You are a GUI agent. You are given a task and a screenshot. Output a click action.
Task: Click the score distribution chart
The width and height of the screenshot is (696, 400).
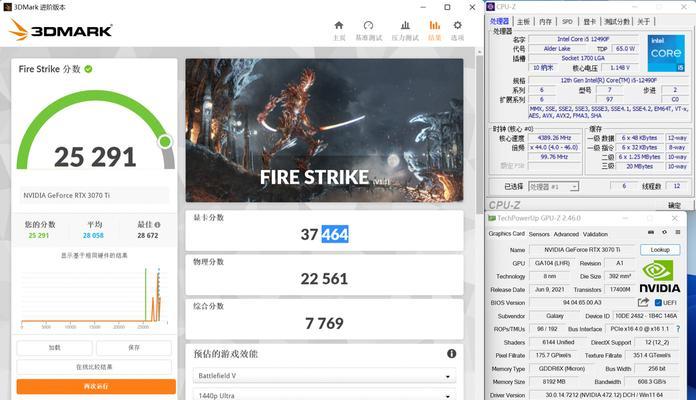(94, 295)
